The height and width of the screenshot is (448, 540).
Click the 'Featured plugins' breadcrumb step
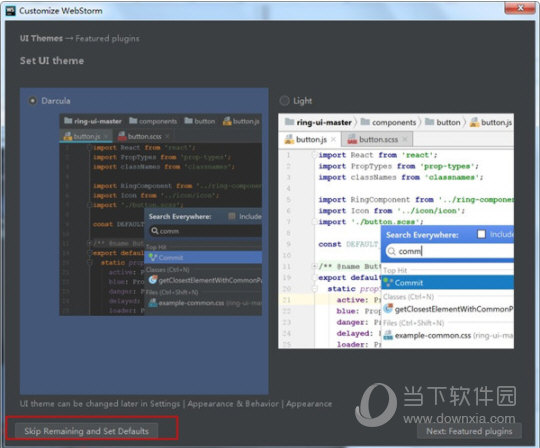pos(107,39)
